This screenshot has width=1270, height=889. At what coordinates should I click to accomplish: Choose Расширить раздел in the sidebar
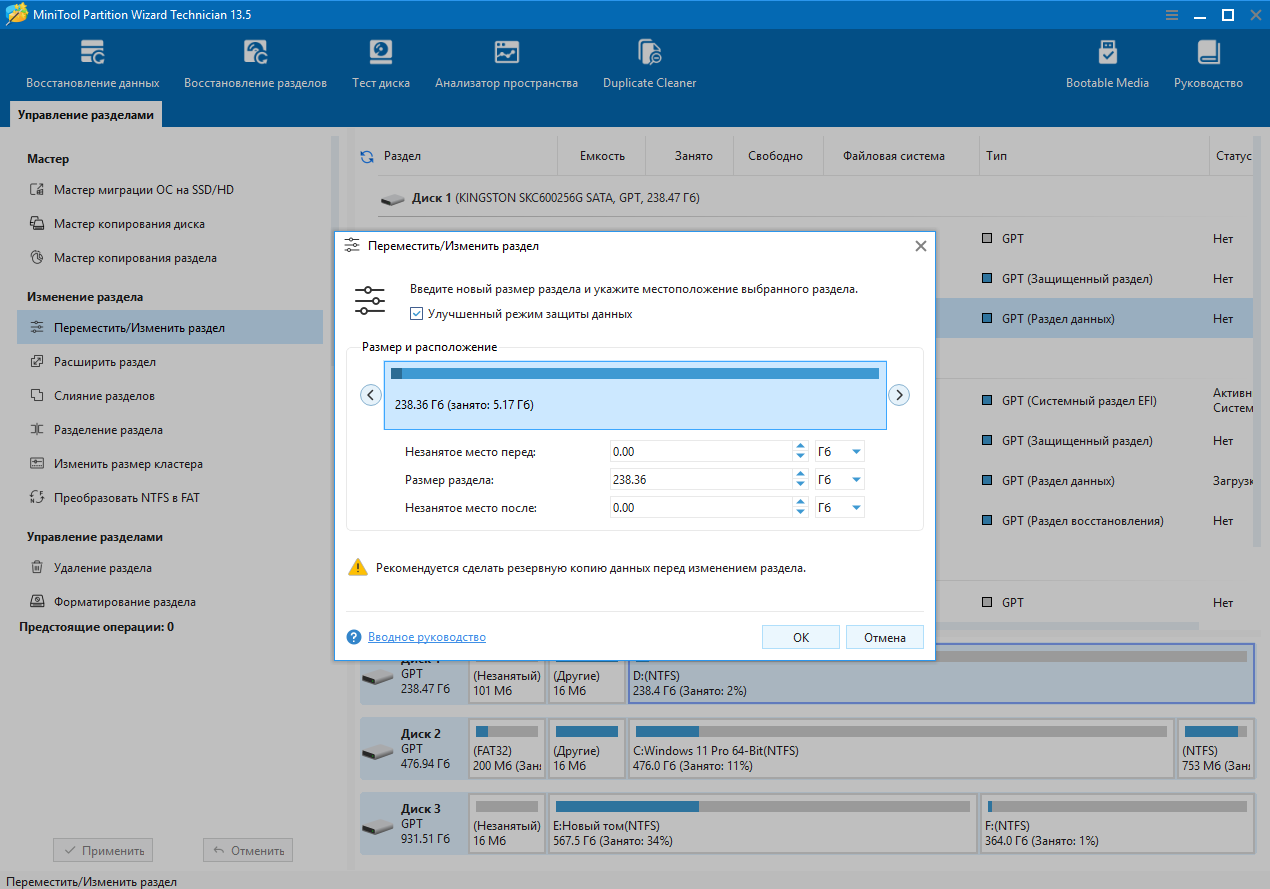(104, 362)
